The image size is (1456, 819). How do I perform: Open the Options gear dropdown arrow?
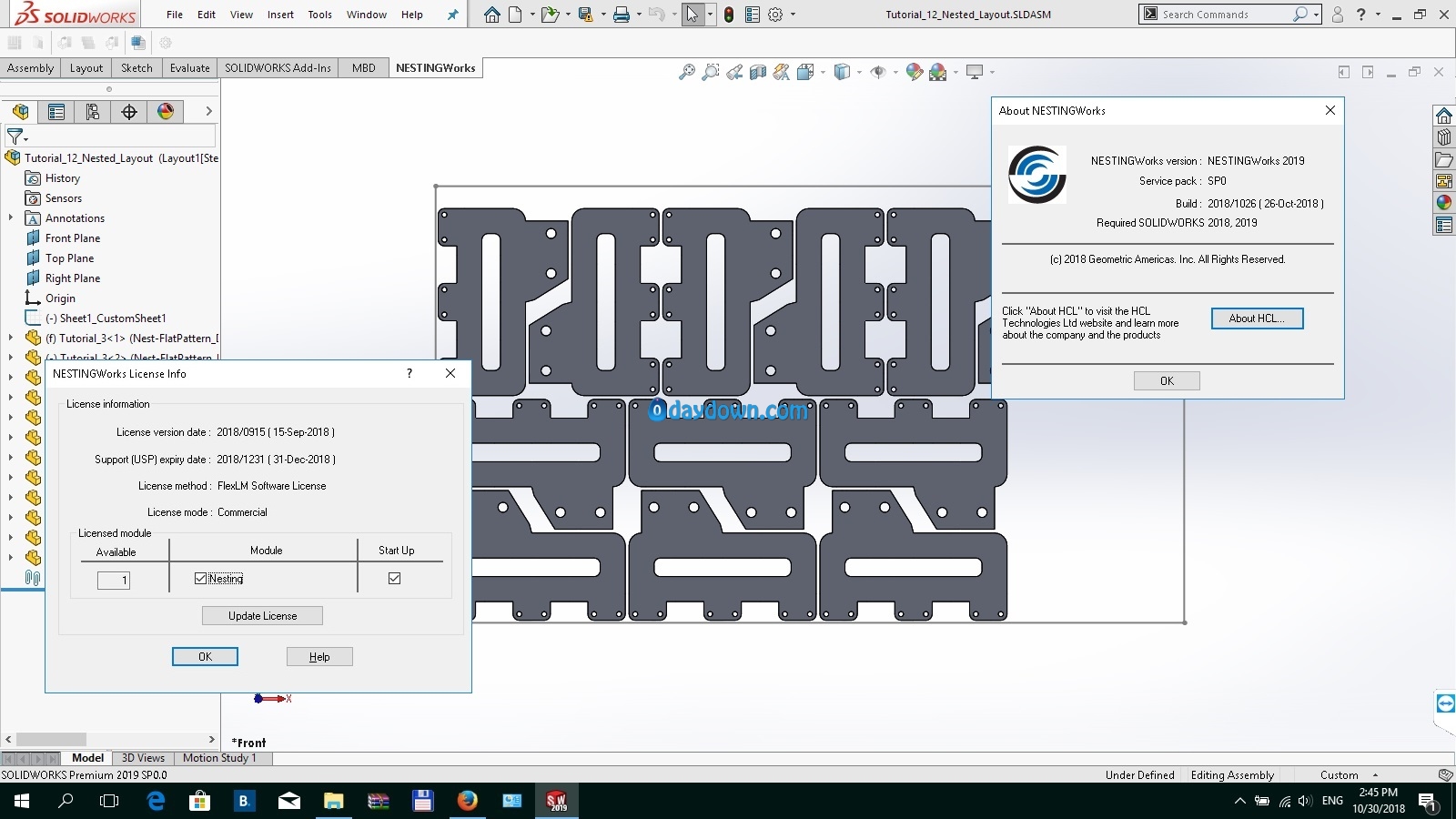793,15
